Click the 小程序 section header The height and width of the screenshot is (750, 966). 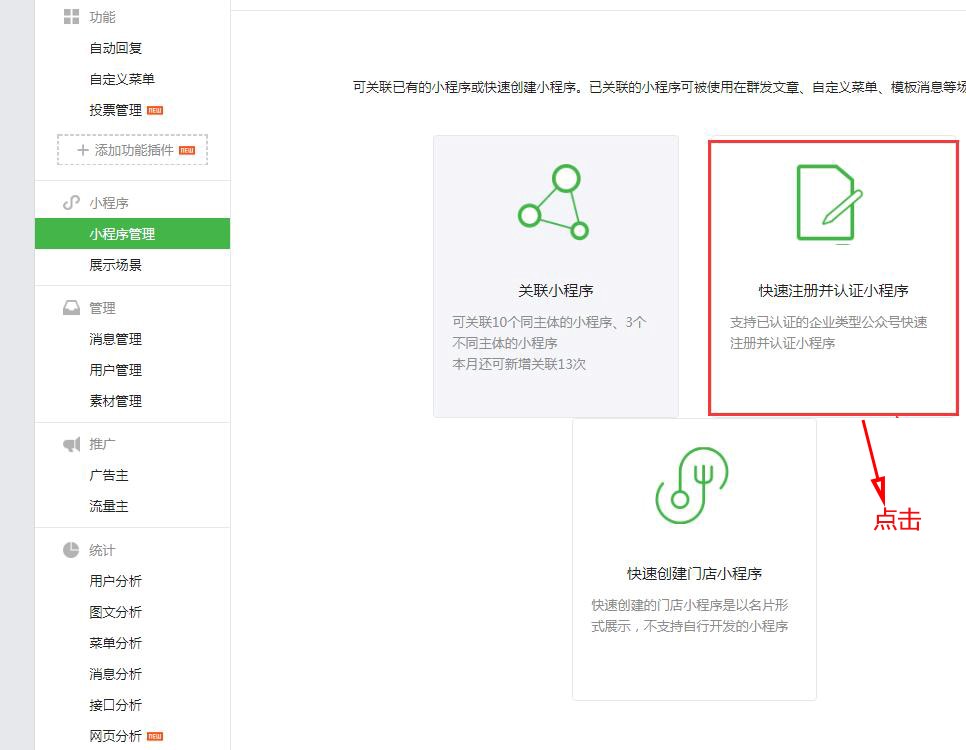[109, 203]
